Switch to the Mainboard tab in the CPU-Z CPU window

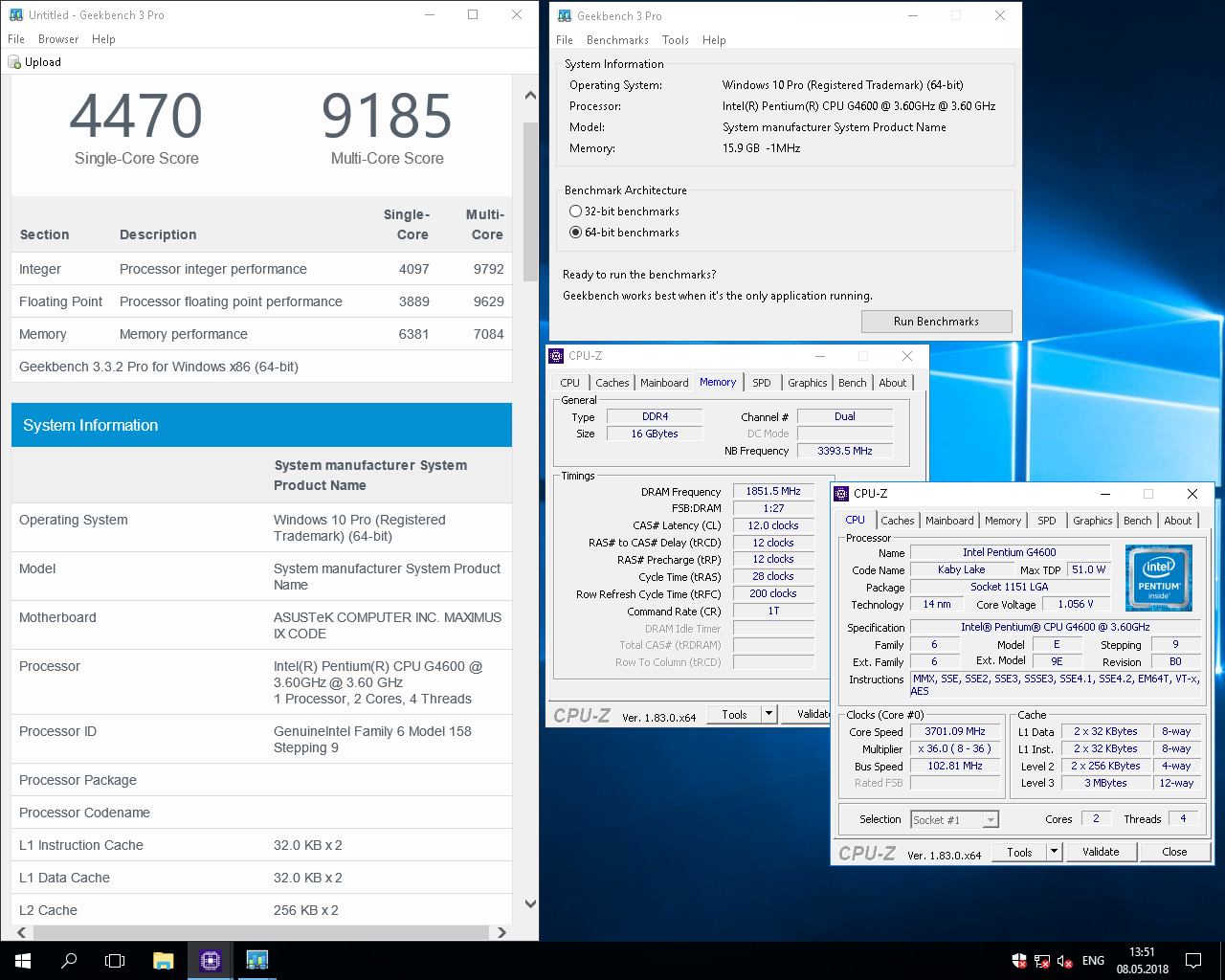point(949,521)
